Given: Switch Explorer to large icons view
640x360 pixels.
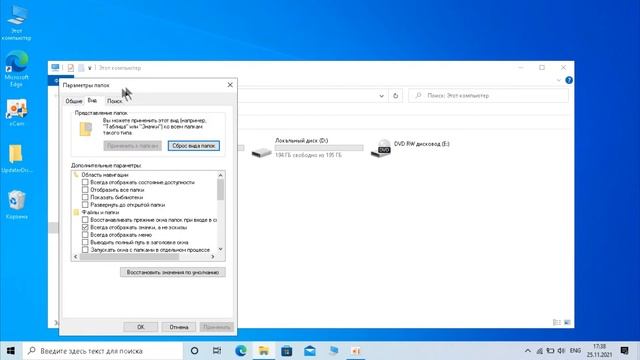Looking at the screenshot, I should (x=567, y=322).
